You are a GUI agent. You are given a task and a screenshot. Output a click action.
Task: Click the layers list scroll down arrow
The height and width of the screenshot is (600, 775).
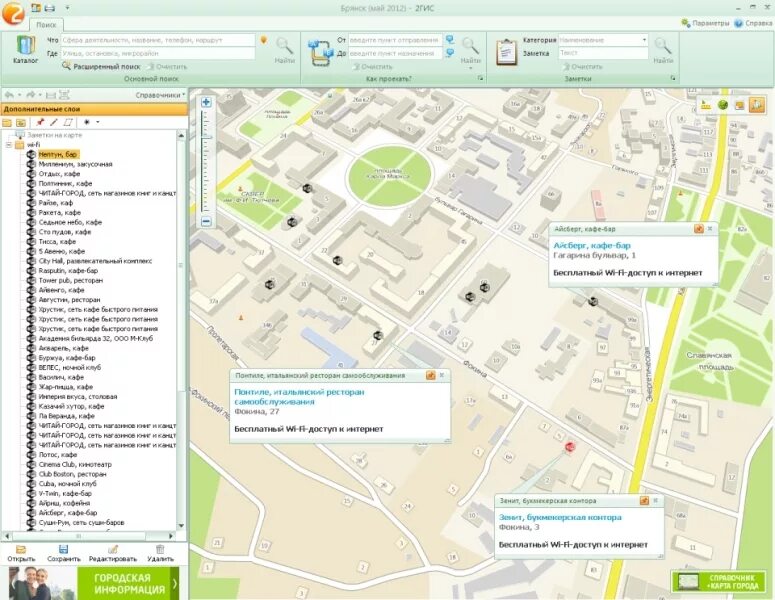tap(181, 525)
